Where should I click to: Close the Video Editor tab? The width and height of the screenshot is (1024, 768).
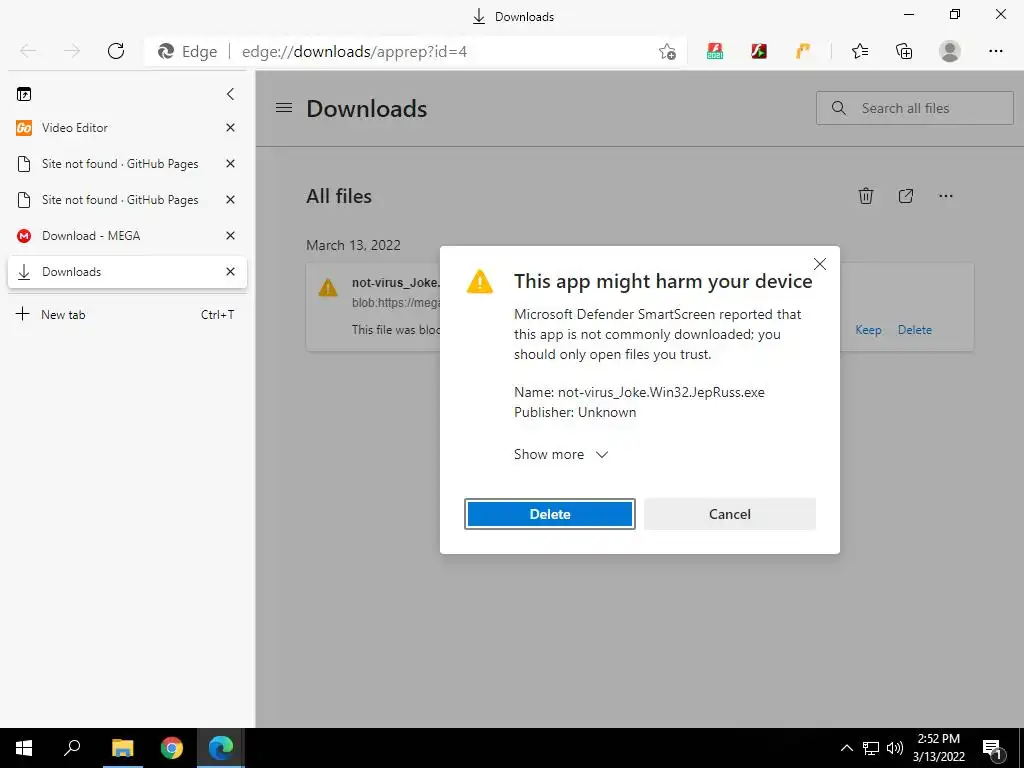(x=230, y=128)
